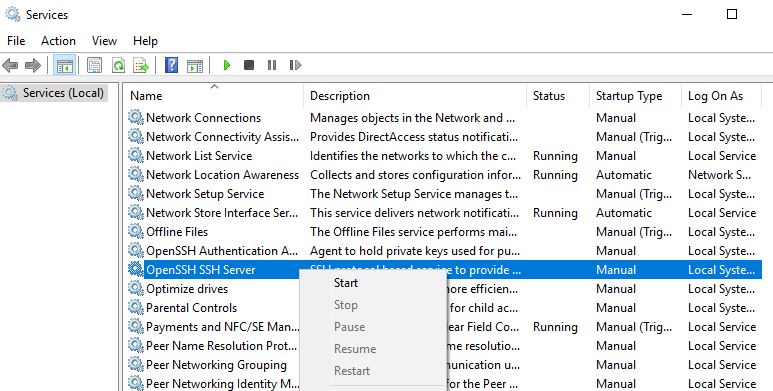773x391 pixels.
Task: Open the blue Help toolbar icon
Action: coord(171,65)
